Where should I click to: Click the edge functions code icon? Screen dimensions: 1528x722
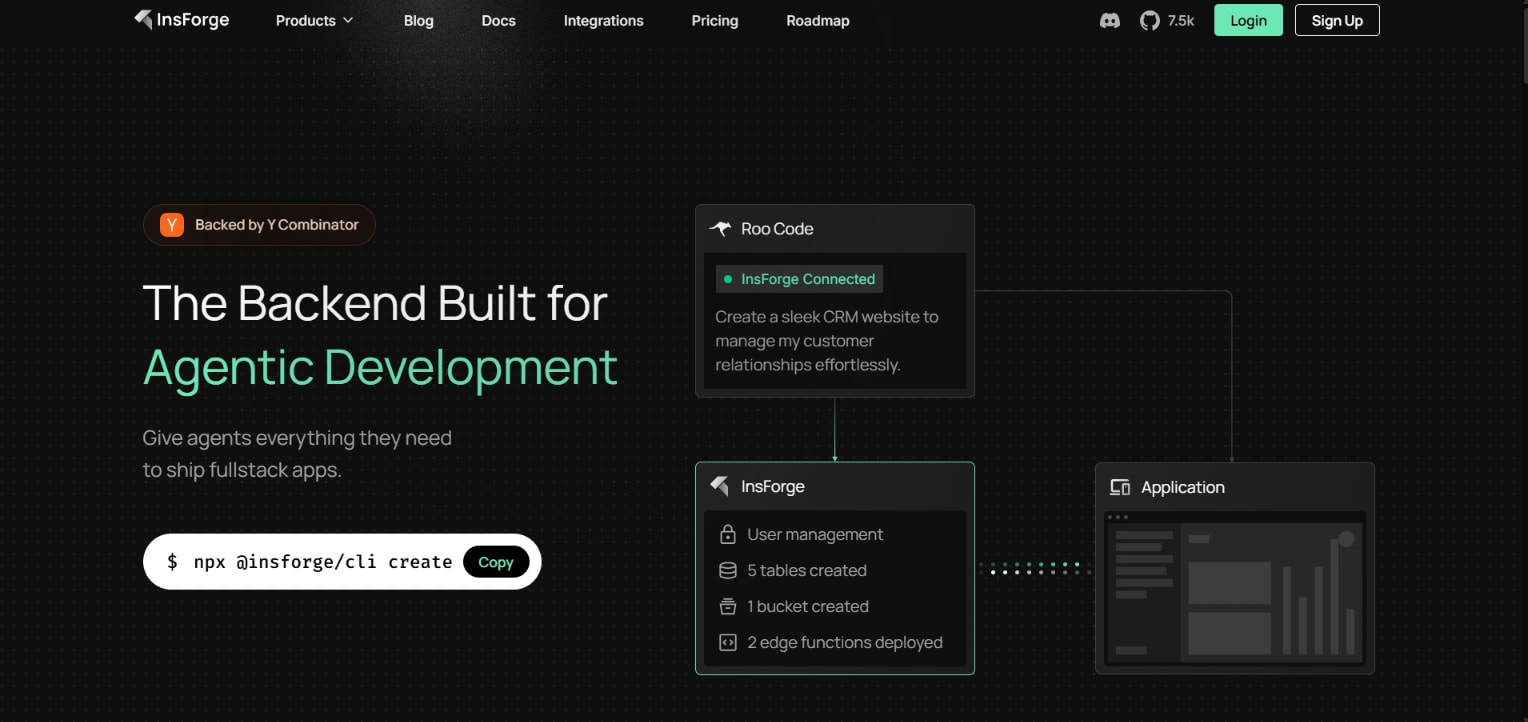tap(728, 643)
